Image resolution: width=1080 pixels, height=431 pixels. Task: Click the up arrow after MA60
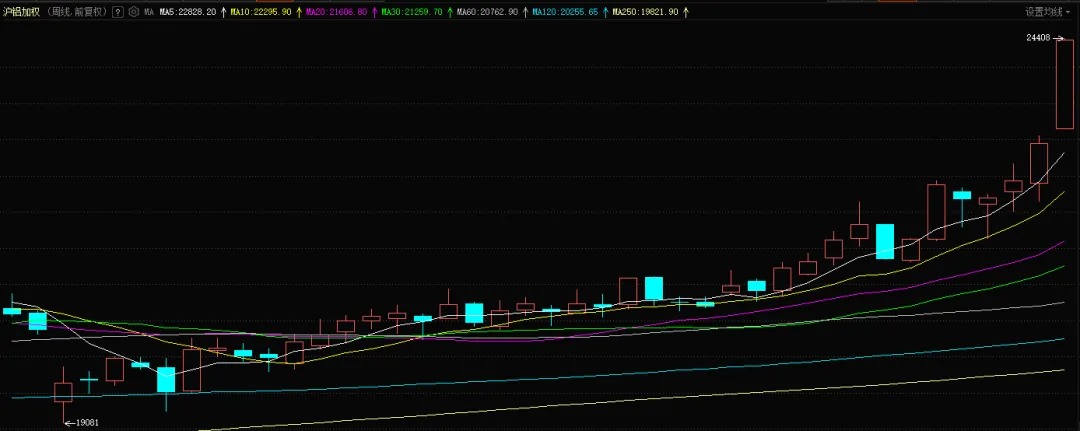(526, 12)
